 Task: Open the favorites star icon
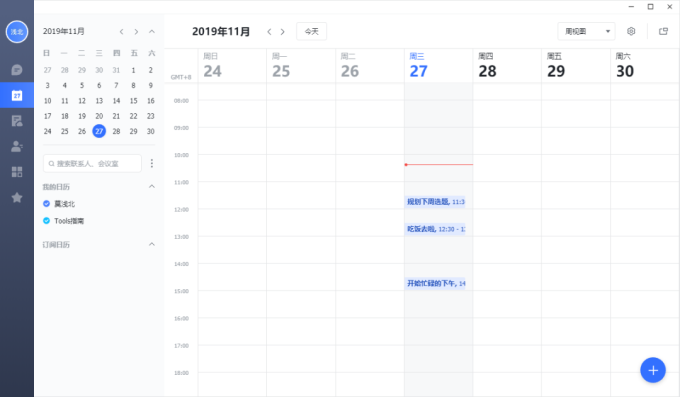click(x=17, y=197)
